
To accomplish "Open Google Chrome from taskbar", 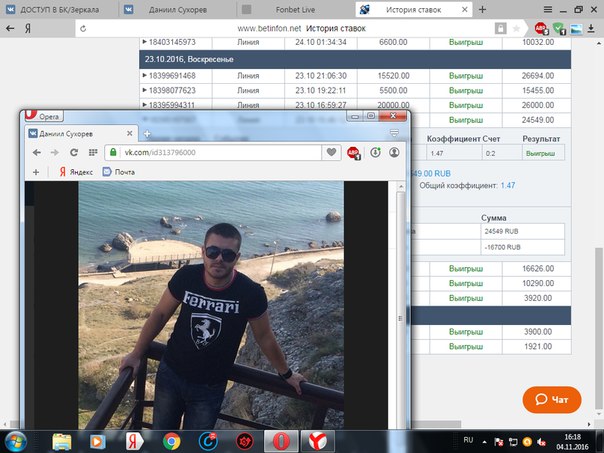I will coord(172,441).
